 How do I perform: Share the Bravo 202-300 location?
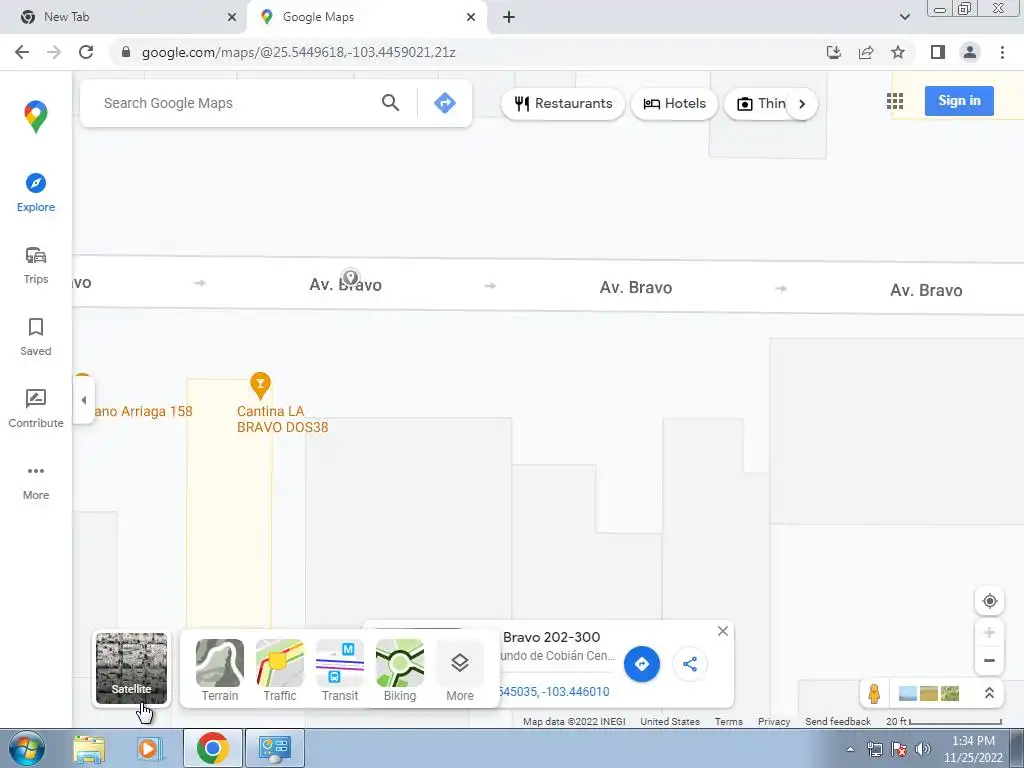(690, 664)
